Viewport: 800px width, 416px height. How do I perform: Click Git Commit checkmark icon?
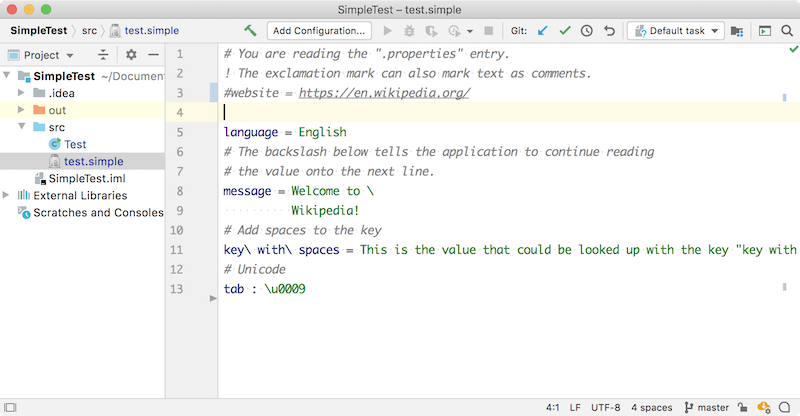click(x=565, y=31)
